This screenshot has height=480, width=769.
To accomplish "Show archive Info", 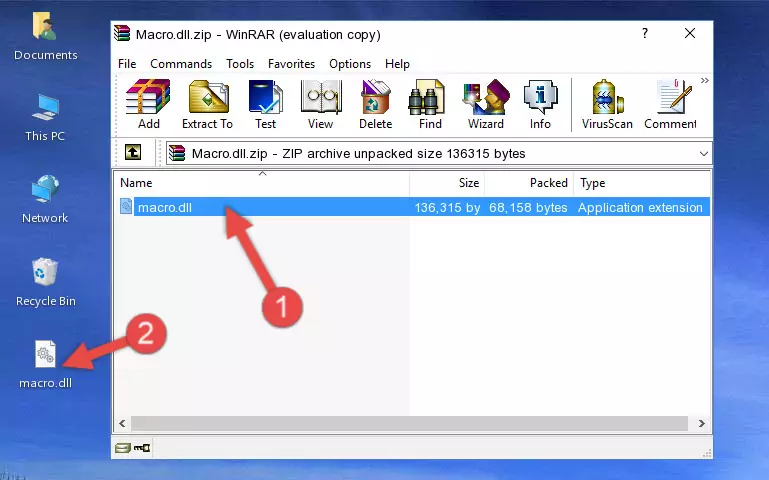I will coord(540,104).
